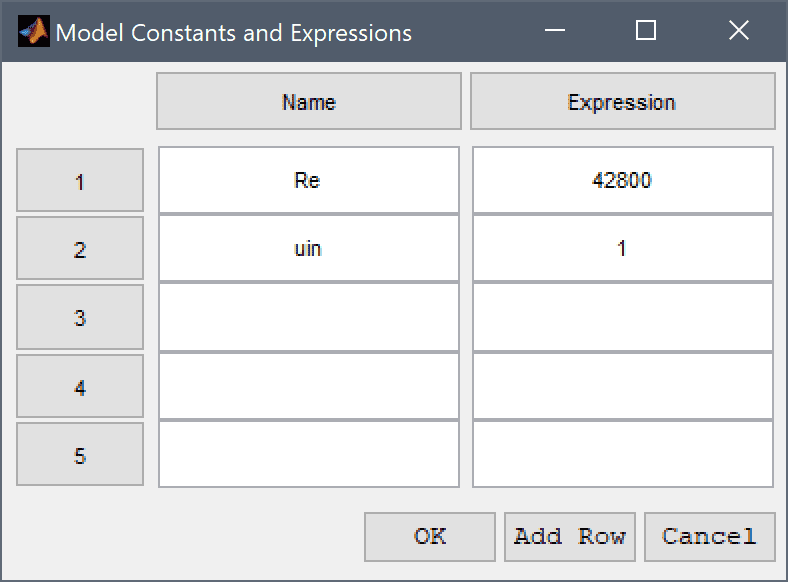Select the Expression column header
This screenshot has height=582, width=788.
point(623,101)
